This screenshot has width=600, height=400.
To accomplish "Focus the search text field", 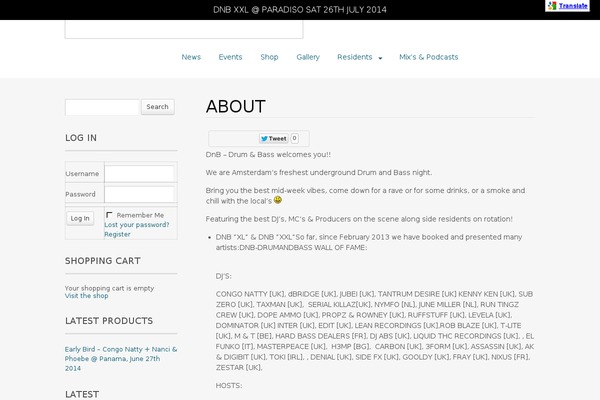I will (x=102, y=107).
